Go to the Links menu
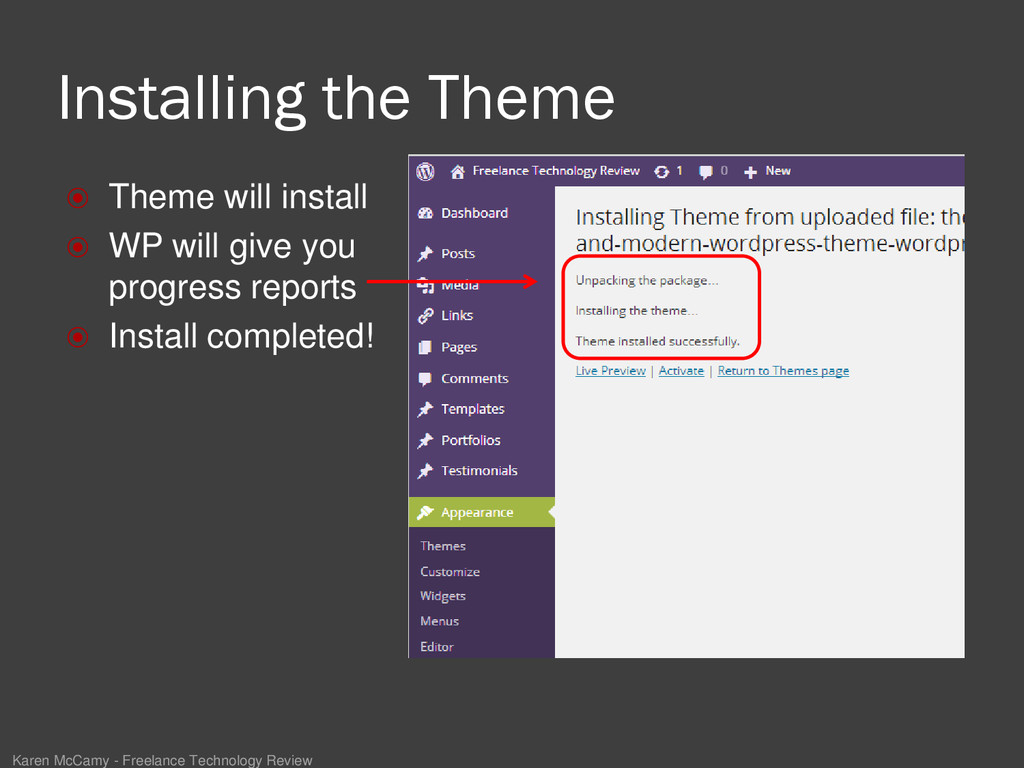The image size is (1024, 768). pyautogui.click(x=456, y=315)
